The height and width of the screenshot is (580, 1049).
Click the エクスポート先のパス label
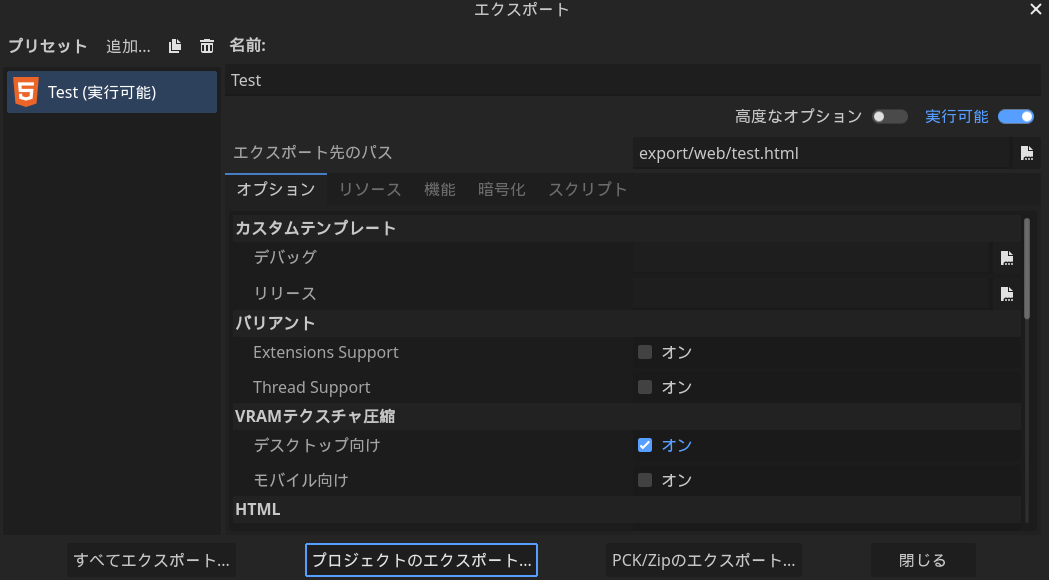312,153
